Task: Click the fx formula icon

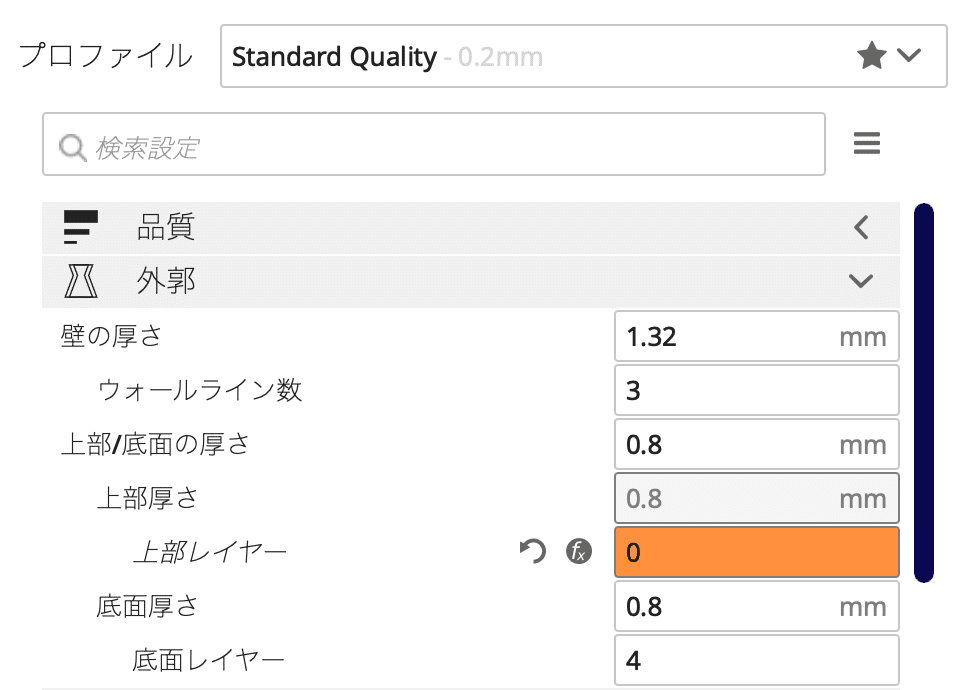Action: 579,551
